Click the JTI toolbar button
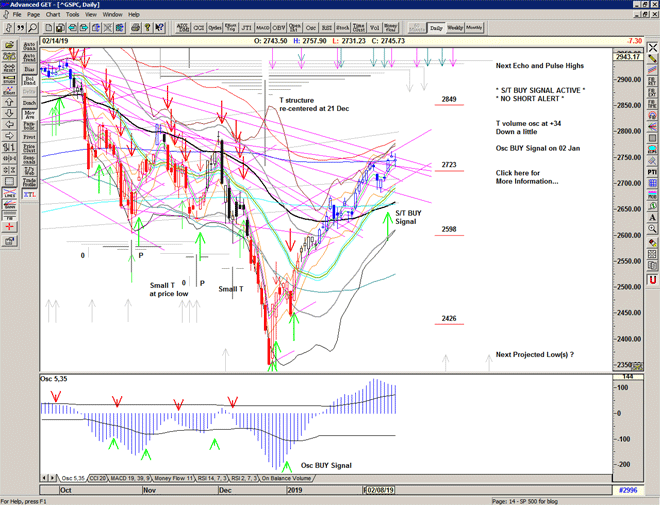Viewport: 660px width, 505px height. [246, 30]
